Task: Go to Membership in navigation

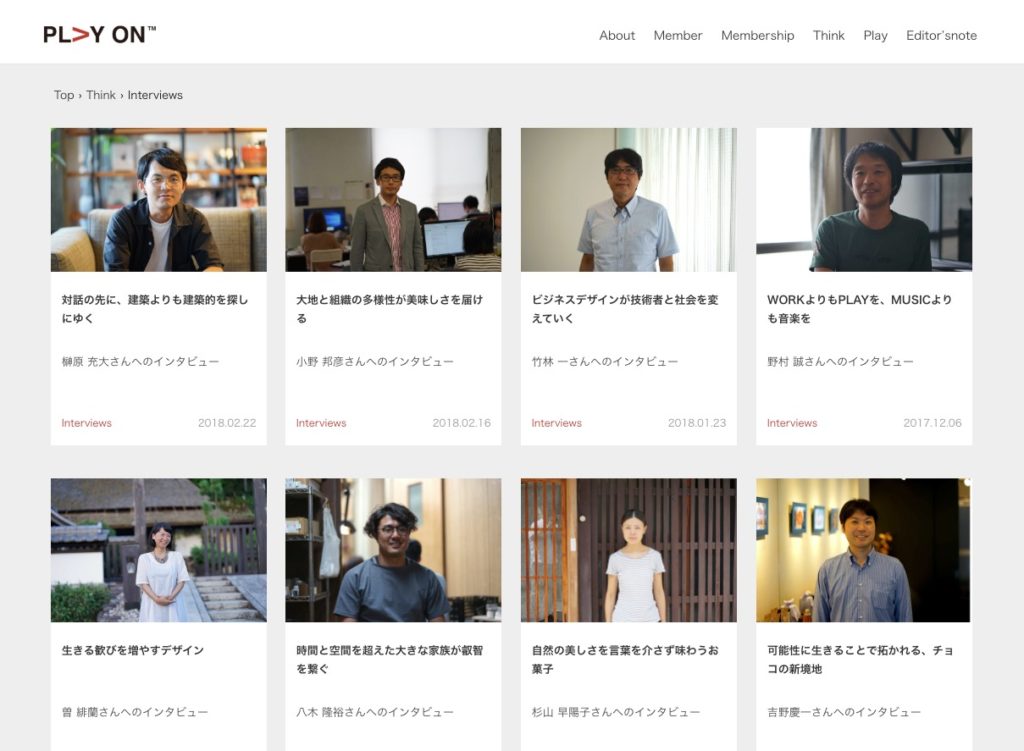Action: point(757,35)
